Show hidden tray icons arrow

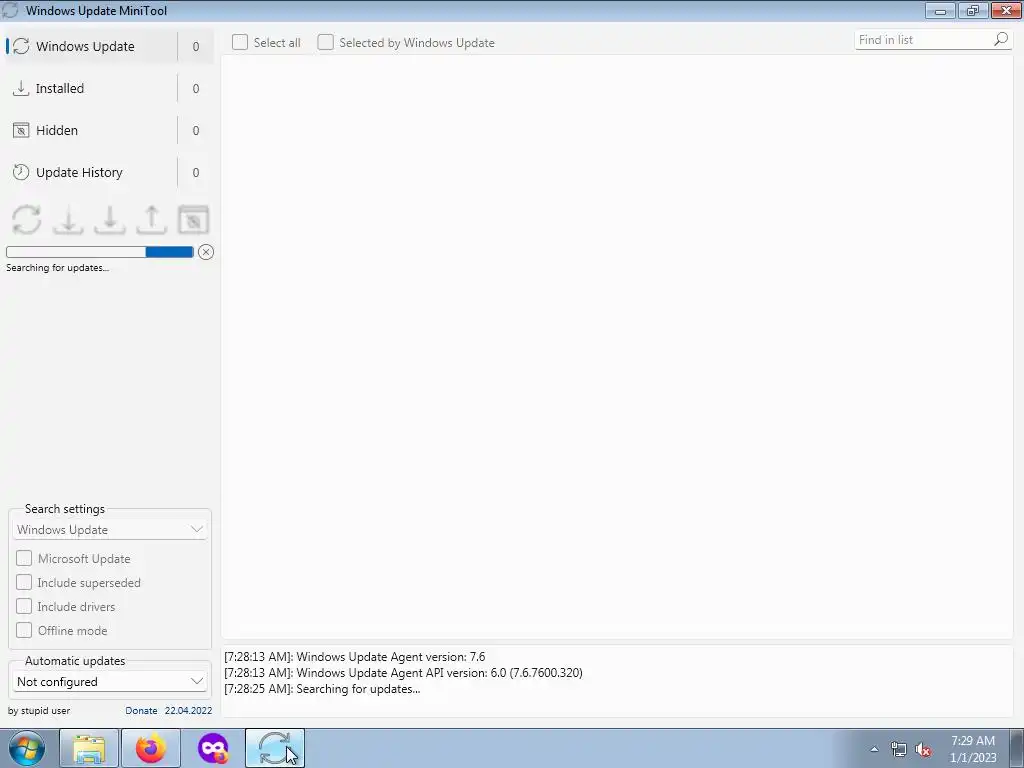874,749
